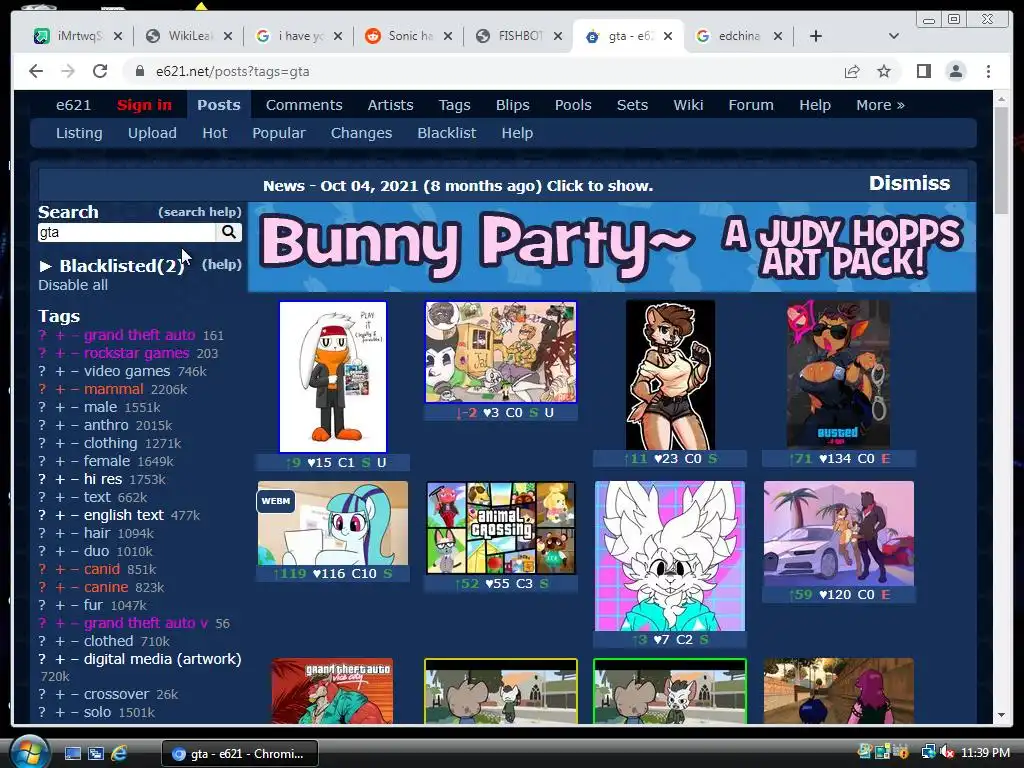This screenshot has width=1024, height=768.
Task: Close the FISHBOT tab
Action: [558, 37]
